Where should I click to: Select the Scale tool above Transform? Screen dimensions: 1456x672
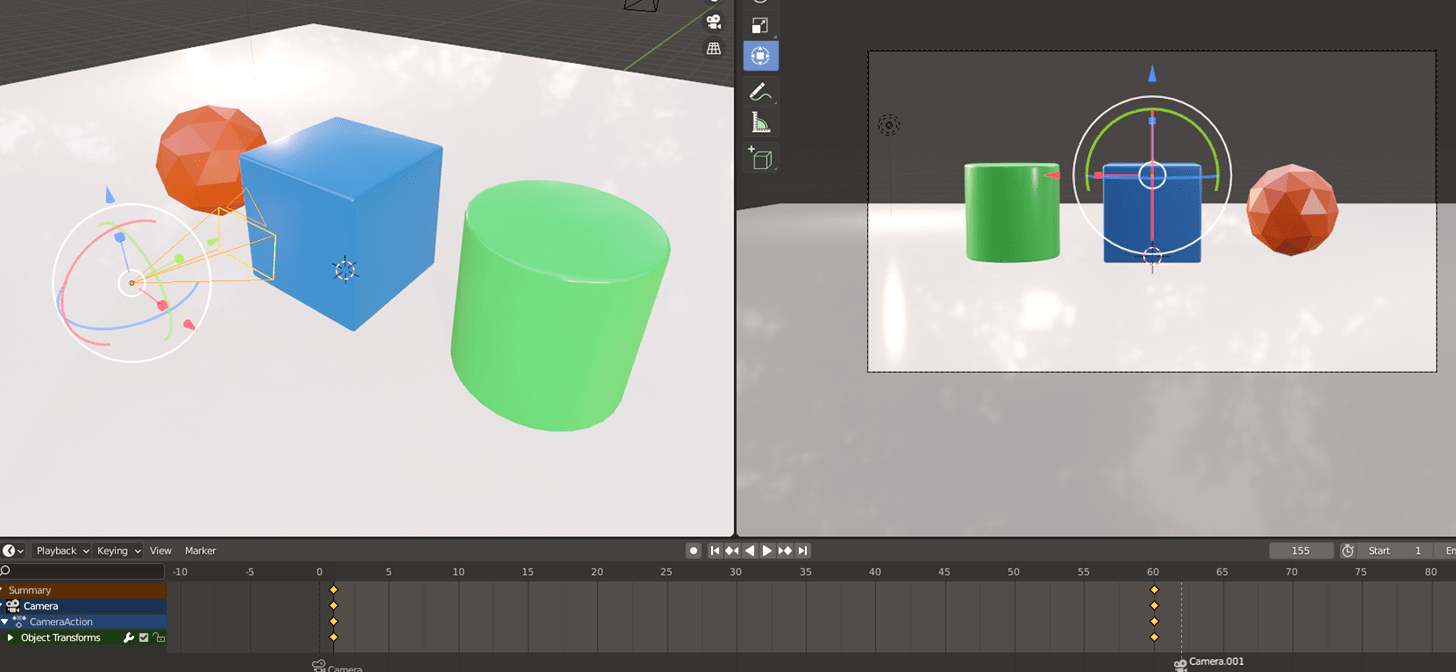point(760,25)
